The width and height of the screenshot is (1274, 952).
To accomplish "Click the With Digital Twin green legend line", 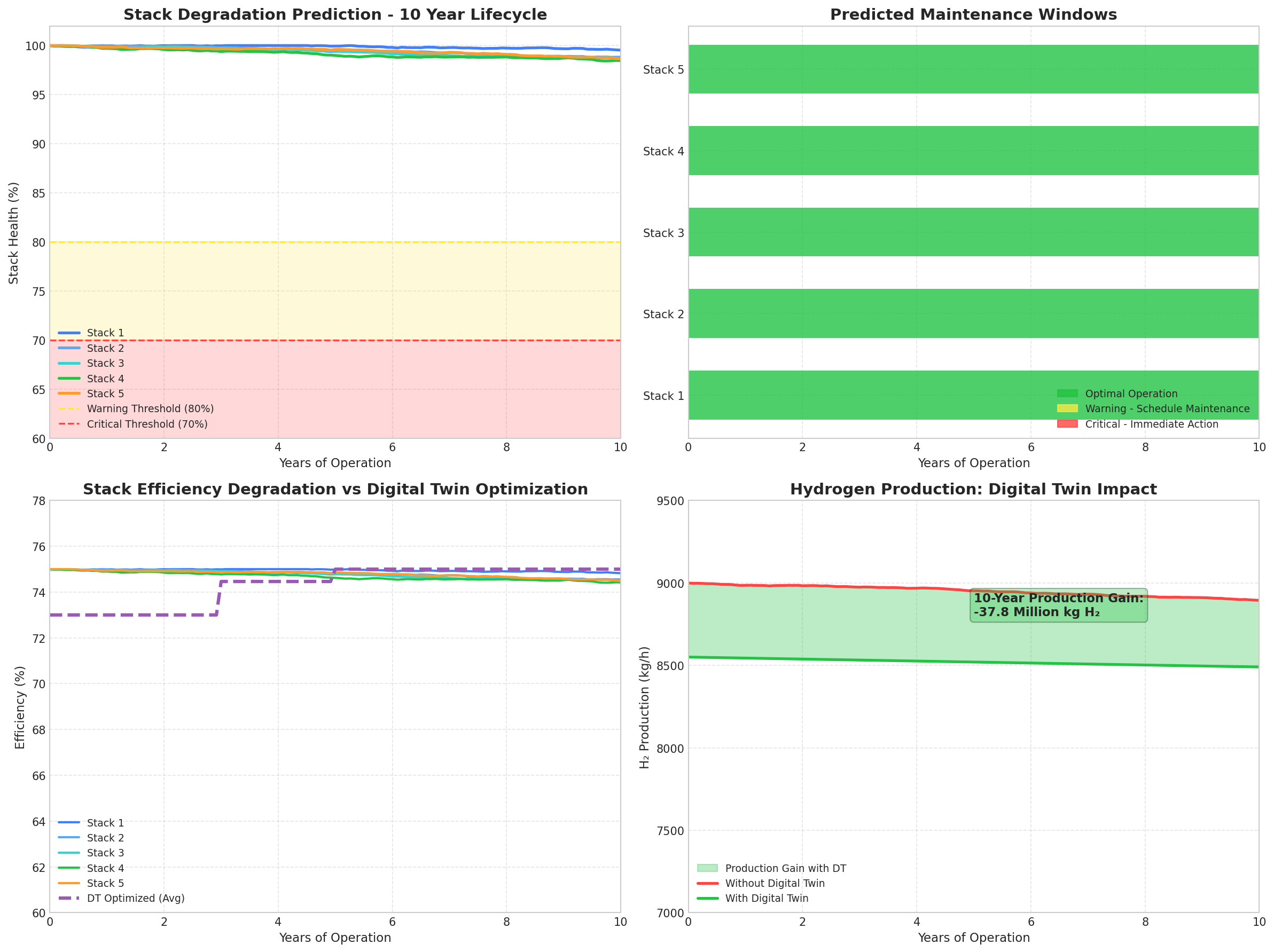I will point(707,898).
